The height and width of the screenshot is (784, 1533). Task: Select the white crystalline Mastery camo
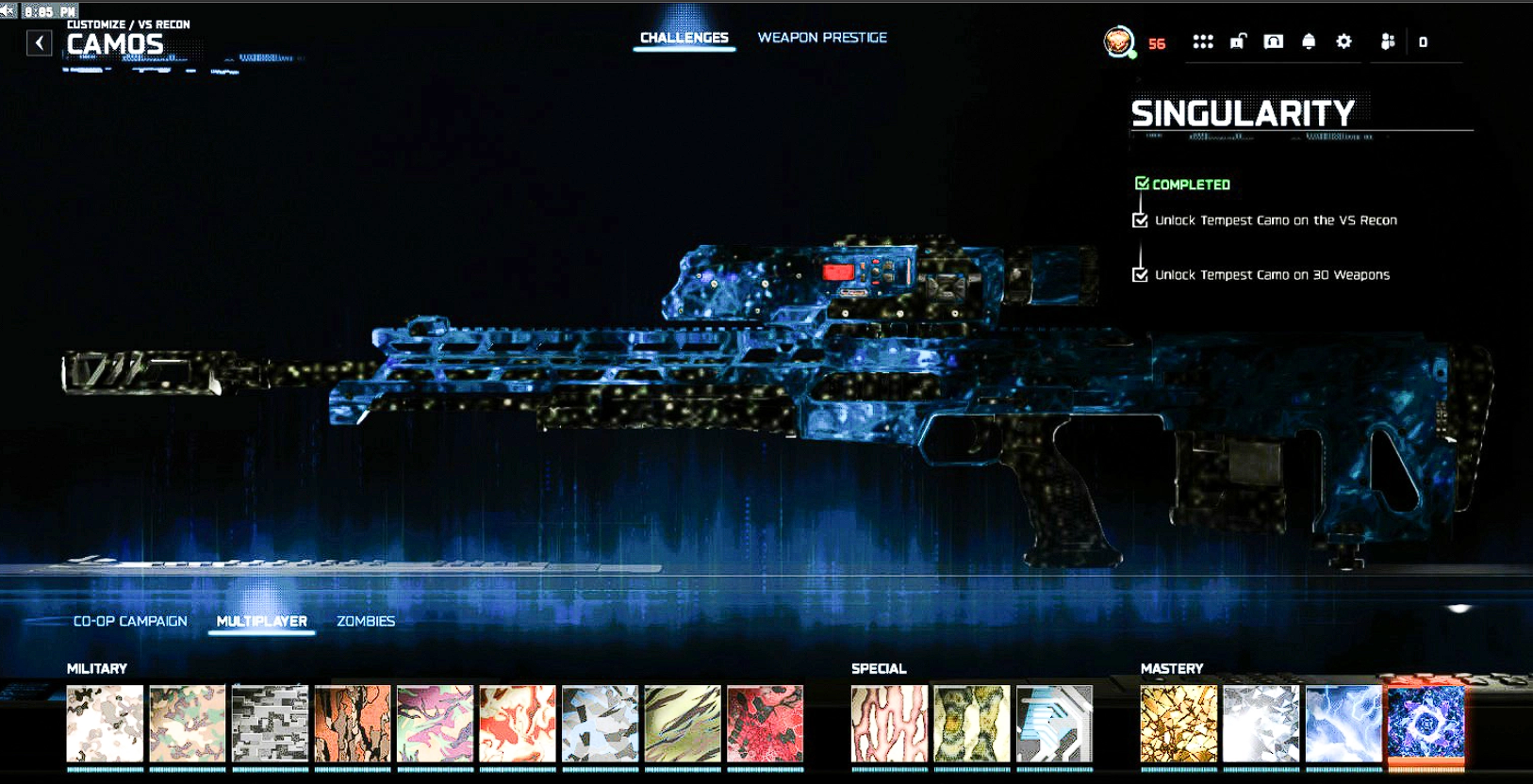coord(1261,724)
